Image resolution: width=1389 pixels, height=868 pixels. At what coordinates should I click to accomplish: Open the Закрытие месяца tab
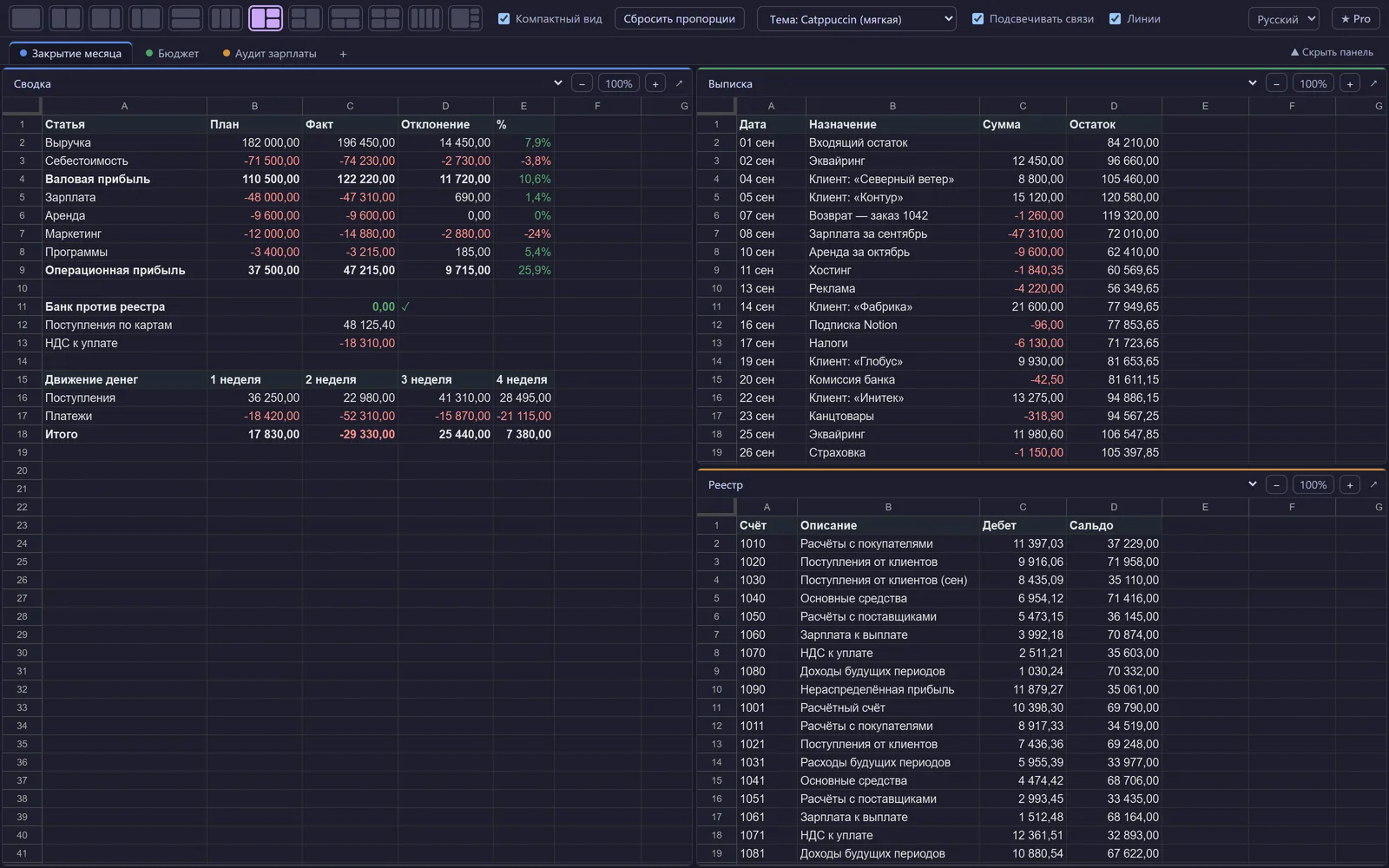point(70,54)
